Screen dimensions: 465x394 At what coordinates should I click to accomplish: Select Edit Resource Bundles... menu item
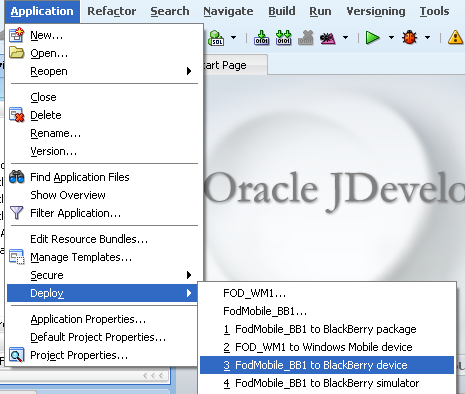[105, 239]
